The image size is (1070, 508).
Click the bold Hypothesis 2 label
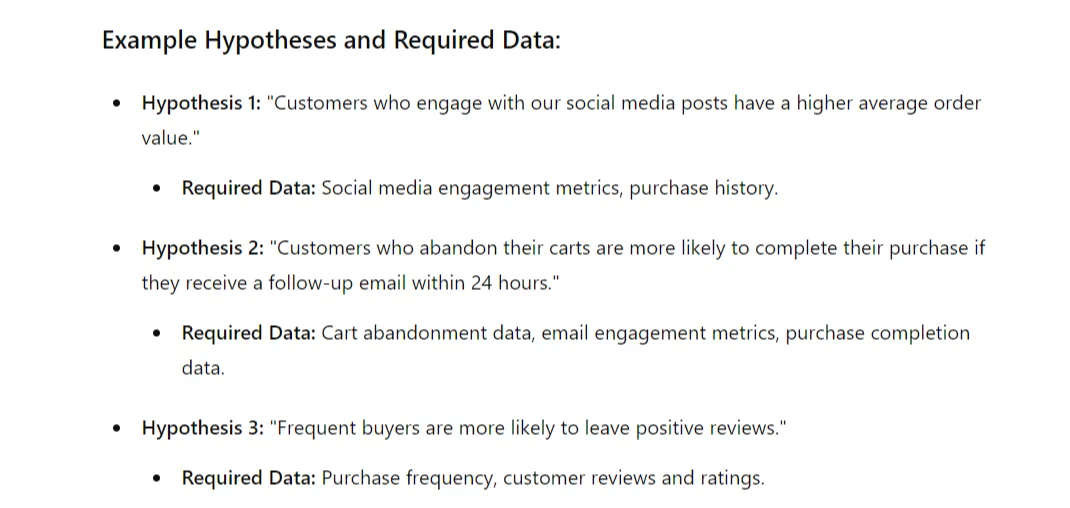[203, 249]
